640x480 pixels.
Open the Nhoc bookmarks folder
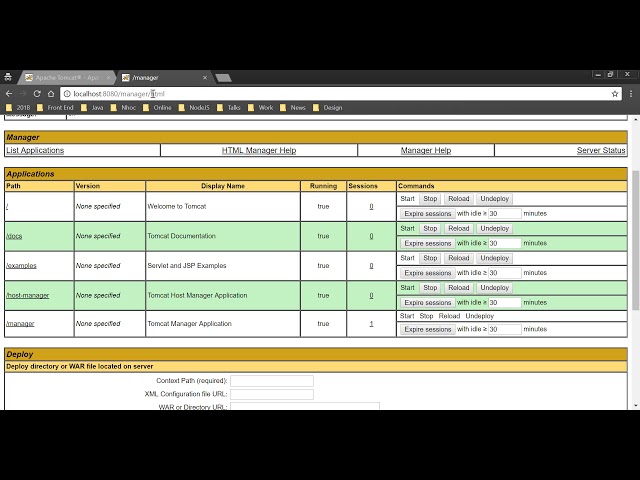pyautogui.click(x=124, y=108)
